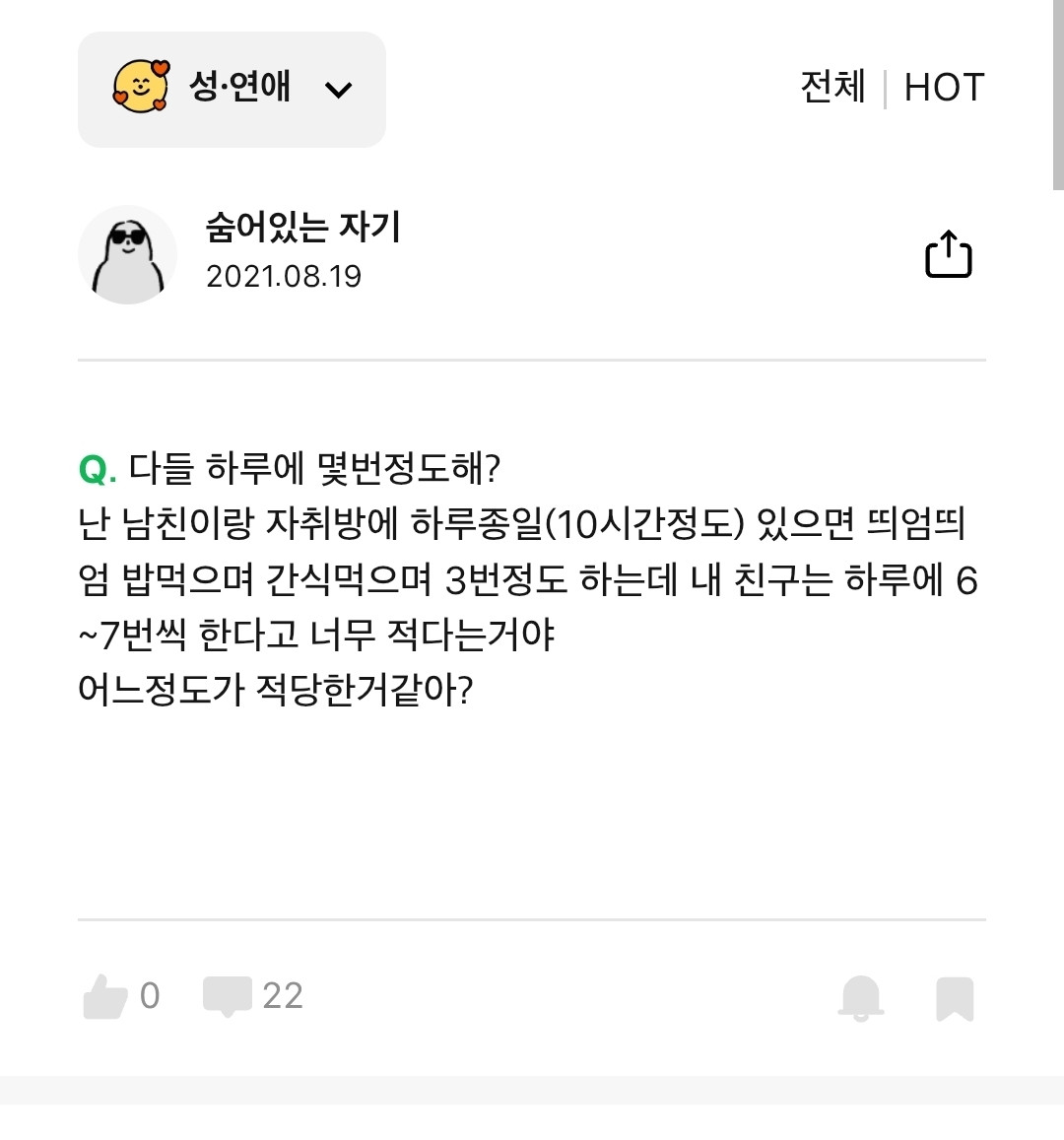Image resolution: width=1064 pixels, height=1140 pixels.
Task: Click the like count 0
Action: 150,996
